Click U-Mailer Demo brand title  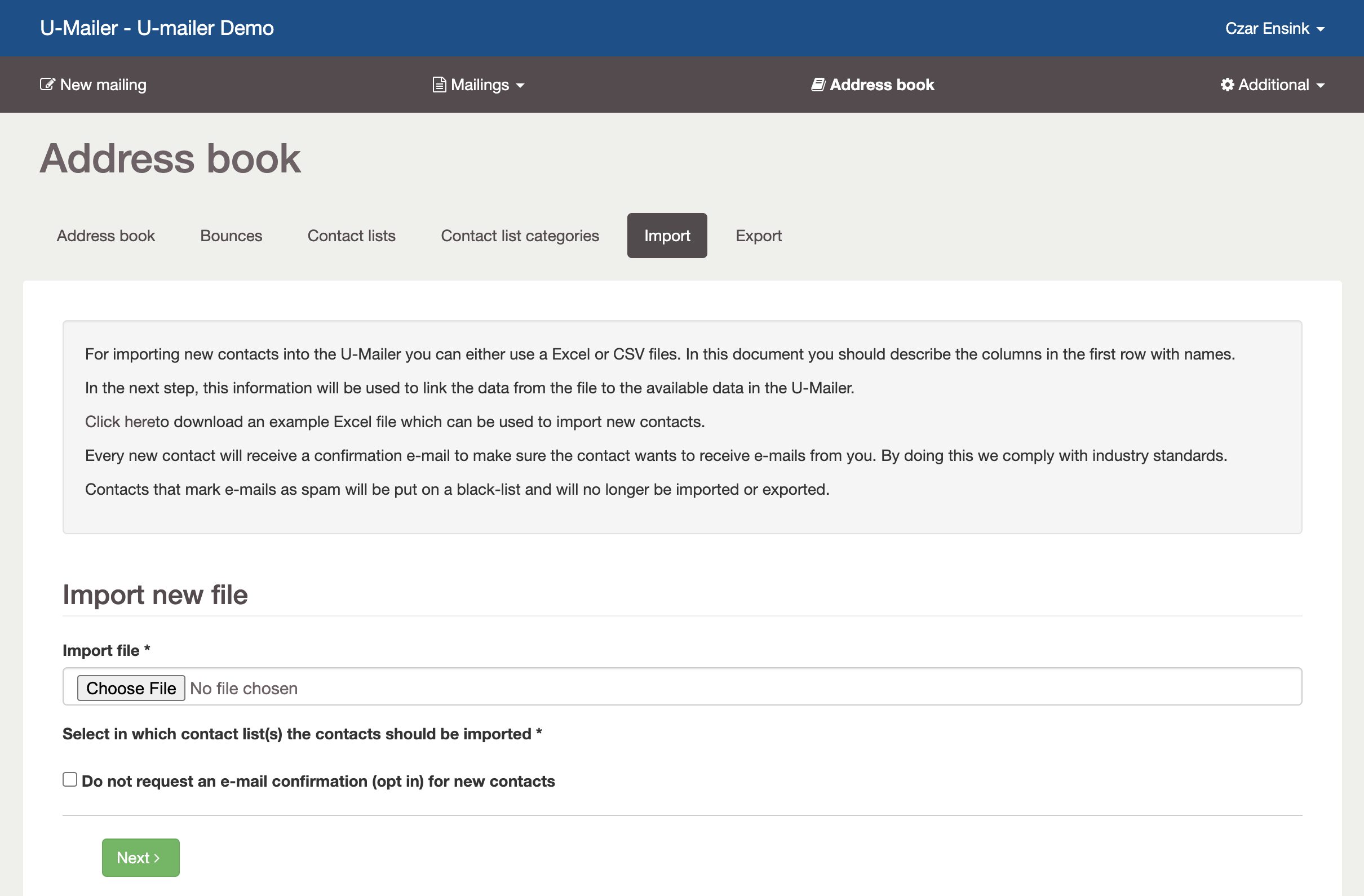(157, 28)
